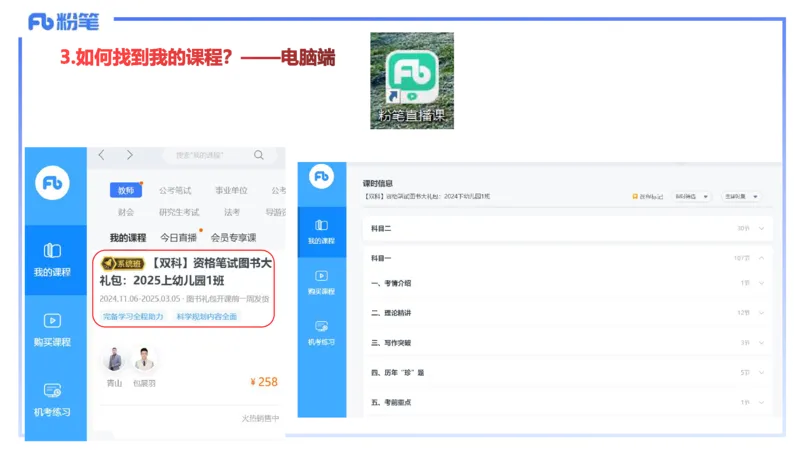Click the ¥258 price
The height and width of the screenshot is (450, 800).
point(264,382)
